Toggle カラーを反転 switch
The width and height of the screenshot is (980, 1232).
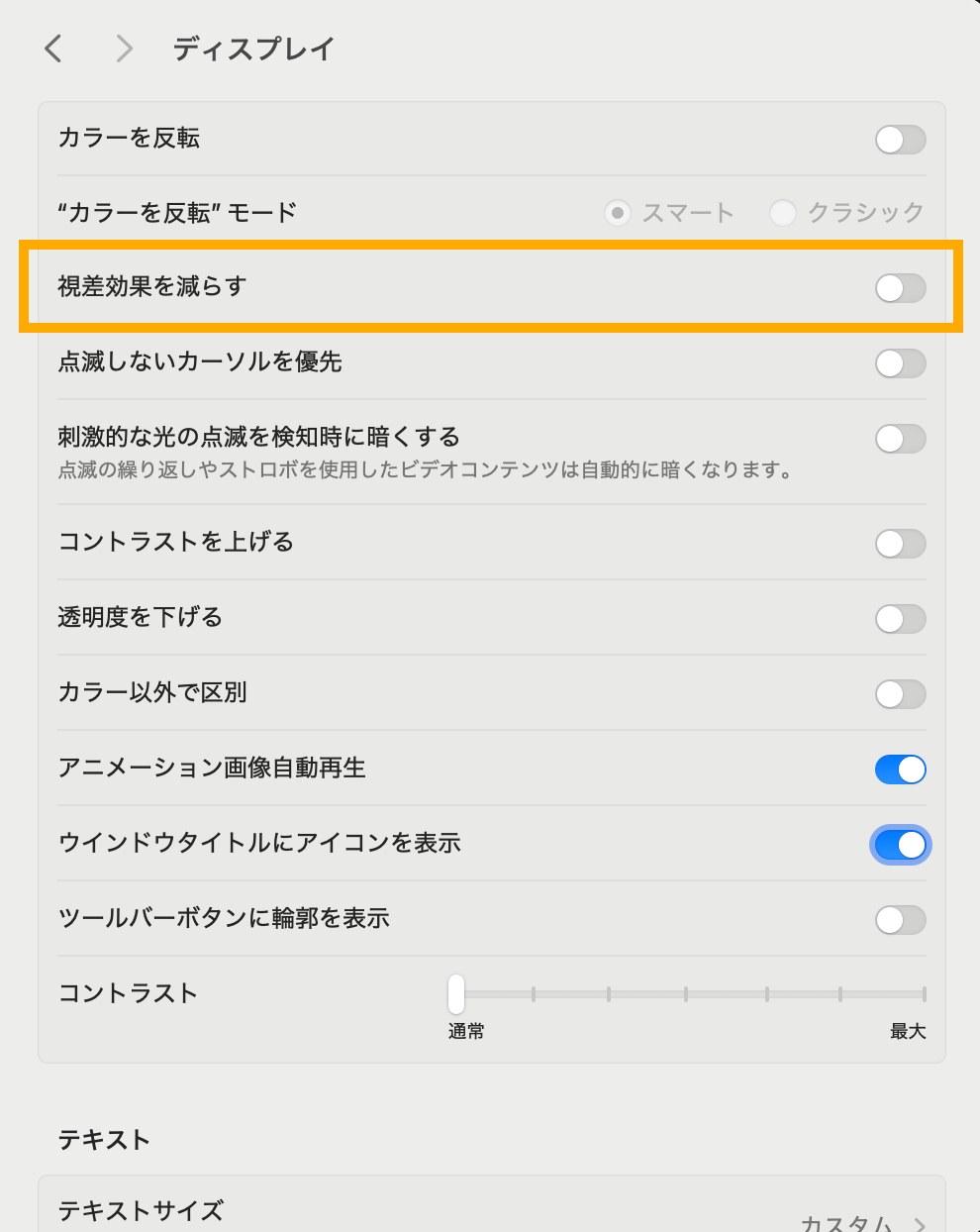pyautogui.click(x=900, y=140)
